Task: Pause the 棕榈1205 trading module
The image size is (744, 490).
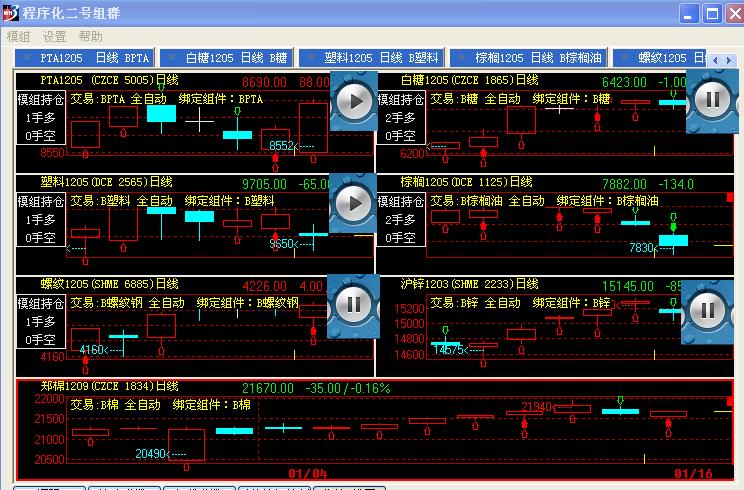Action: pyautogui.click(x=710, y=203)
